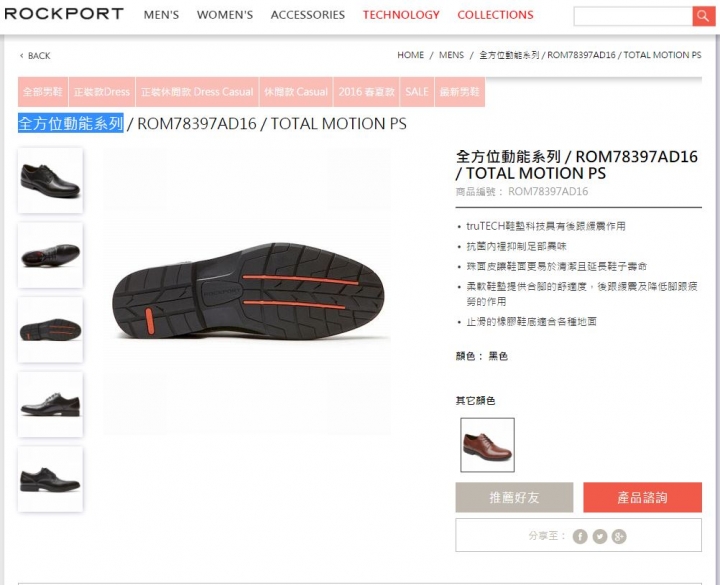The image size is (720, 585).
Task: Open the WOMEN'S menu
Action: point(225,15)
